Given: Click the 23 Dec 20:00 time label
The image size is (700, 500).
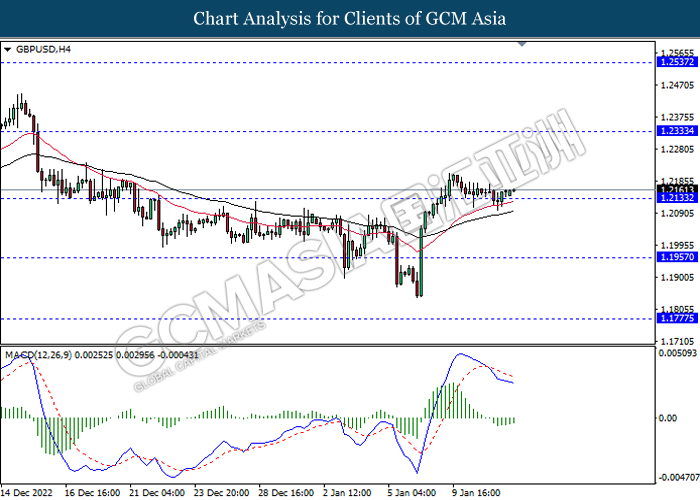Looking at the screenshot, I should click(x=222, y=493).
